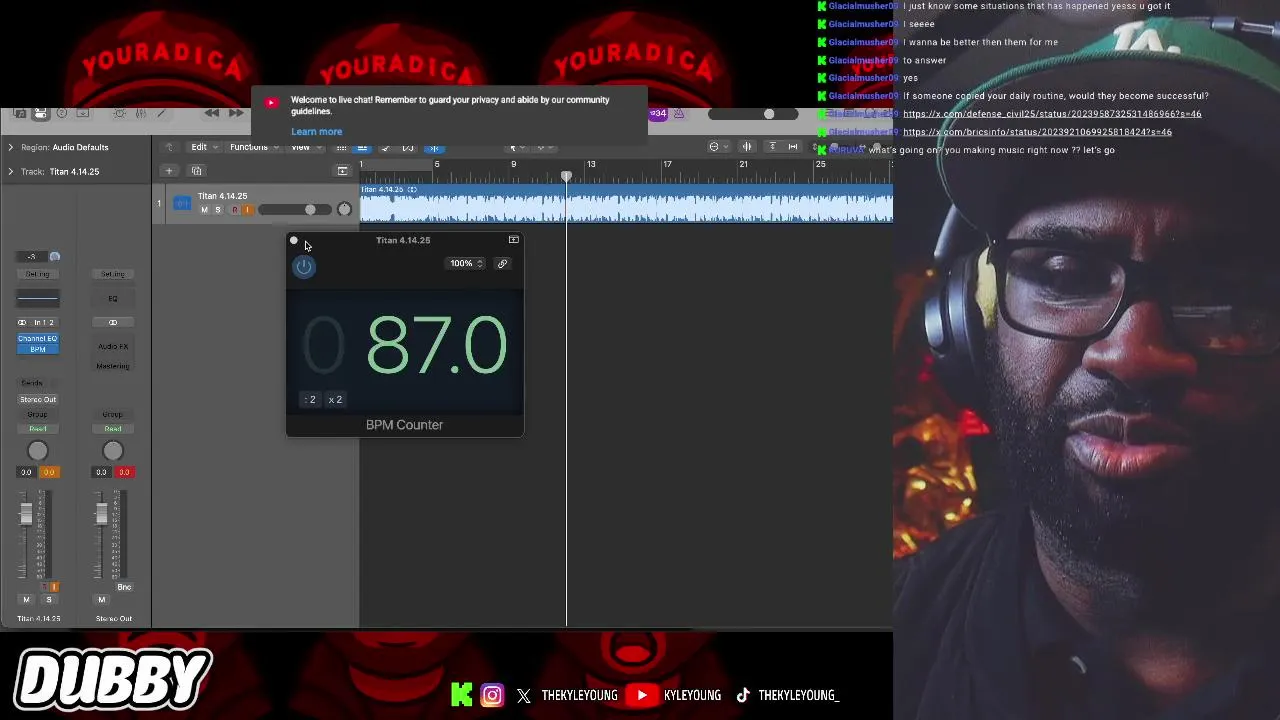
Task: Solo the Titan channel strip with S button
Action: tap(48, 600)
